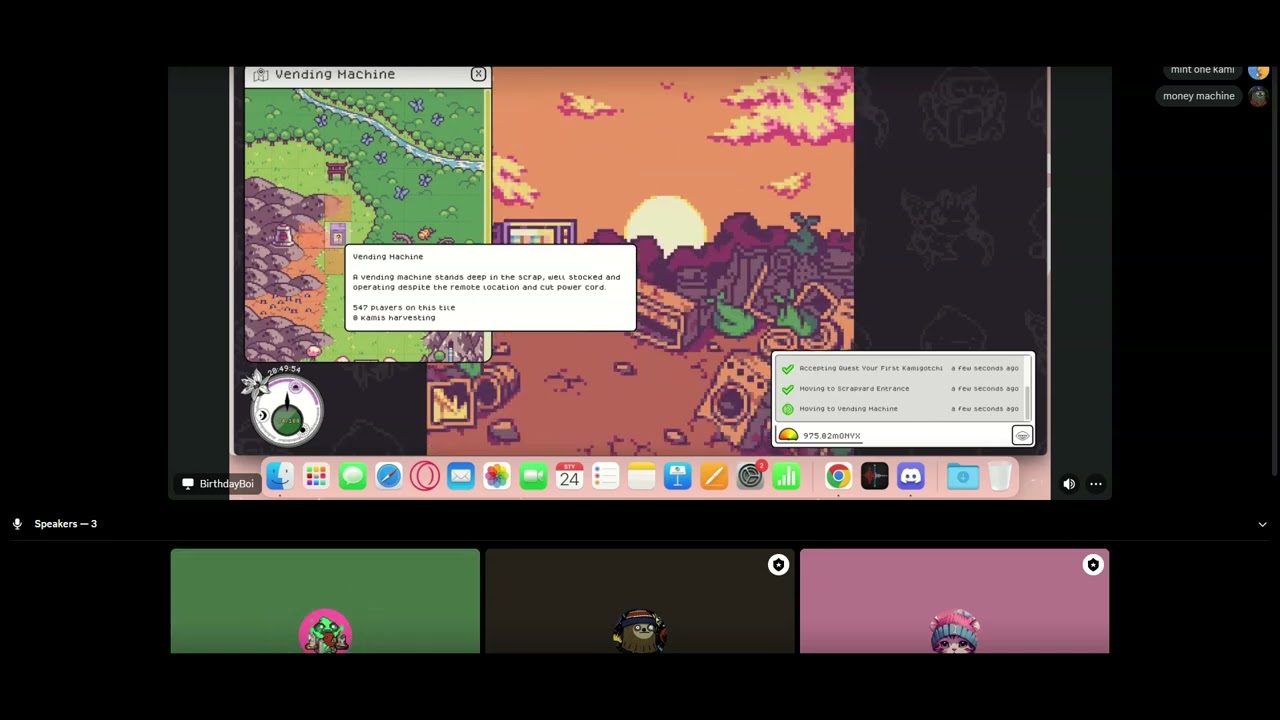Viewport: 1280px width, 720px height.
Task: Click the Vending Machine tile on map
Action: pos(337,235)
